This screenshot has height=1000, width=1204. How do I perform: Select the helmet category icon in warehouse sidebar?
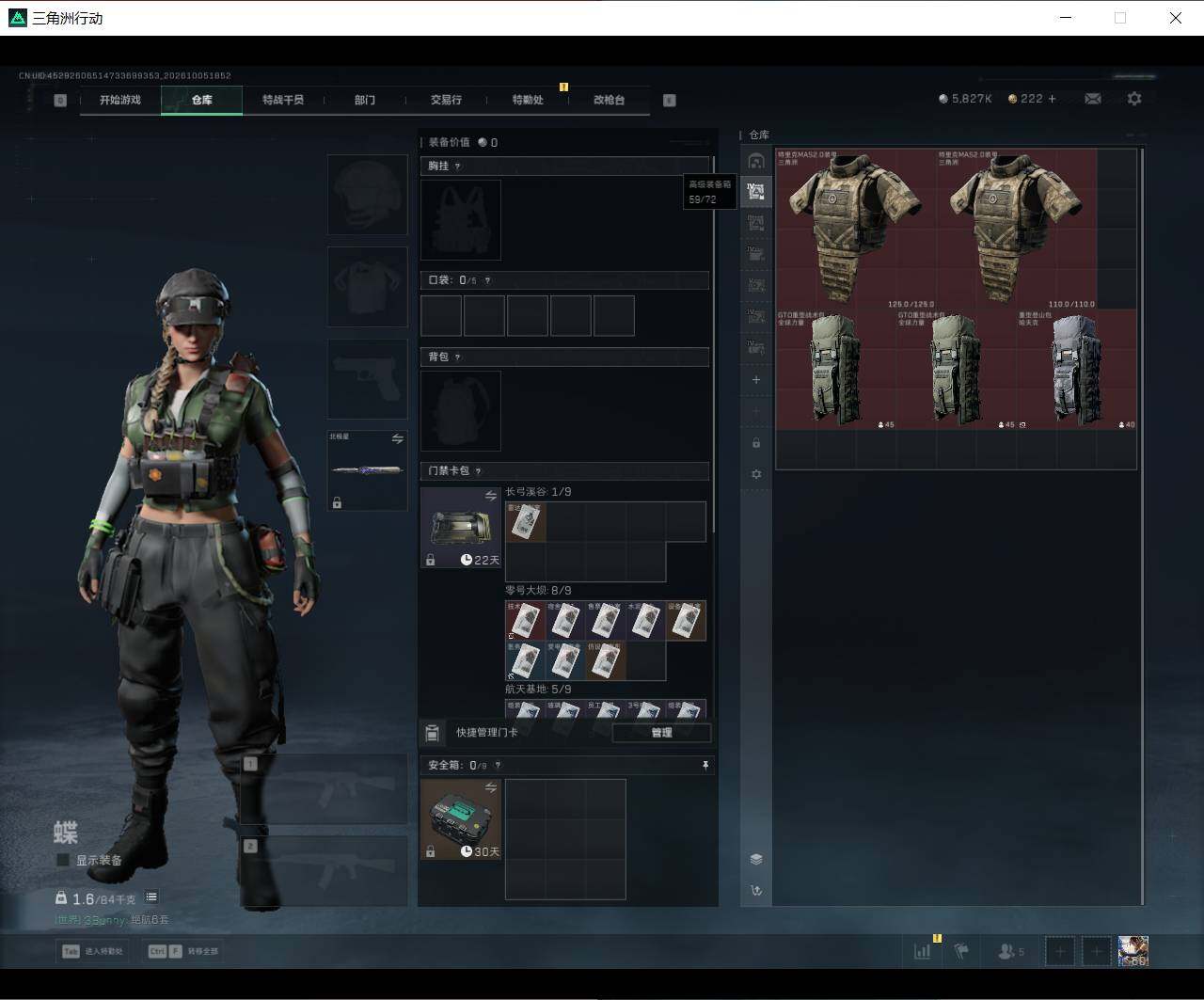coord(756,161)
